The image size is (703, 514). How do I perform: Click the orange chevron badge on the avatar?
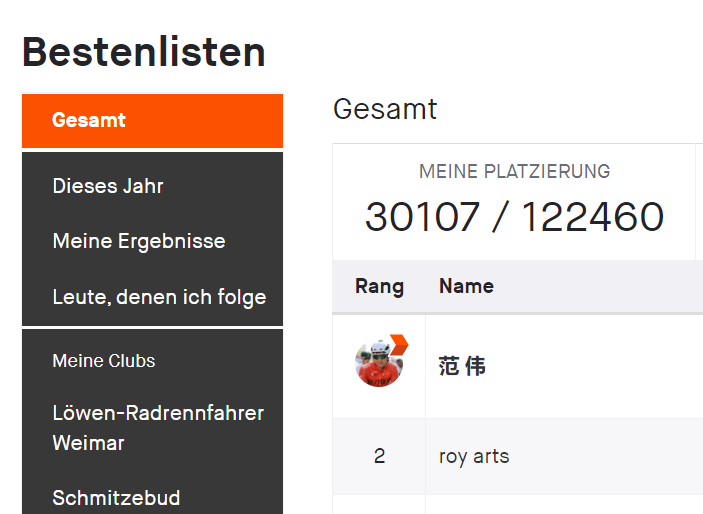pos(399,345)
